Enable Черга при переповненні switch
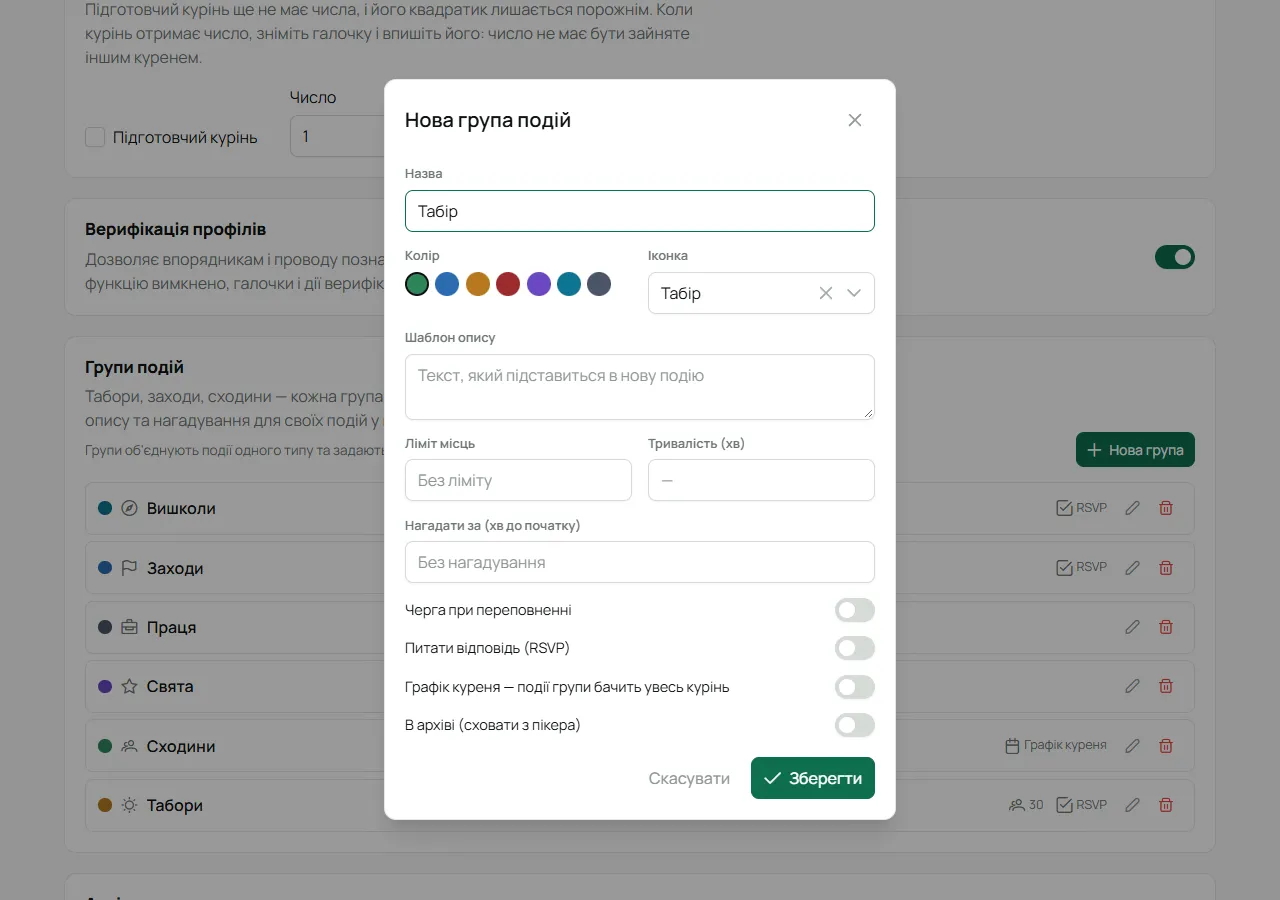Screen dimensions: 1280x900 [x=855, y=610]
